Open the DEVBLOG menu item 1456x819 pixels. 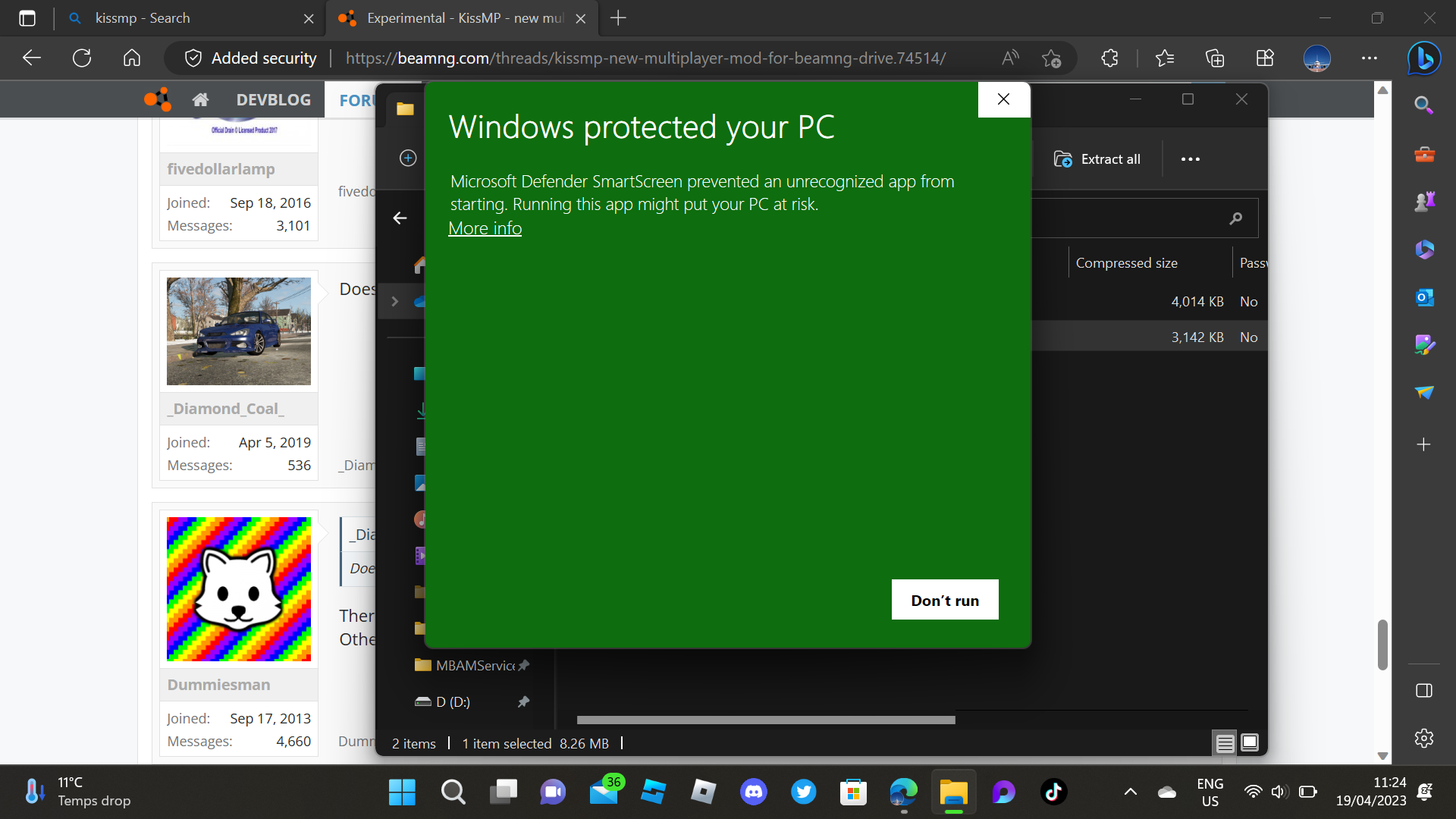[x=273, y=100]
